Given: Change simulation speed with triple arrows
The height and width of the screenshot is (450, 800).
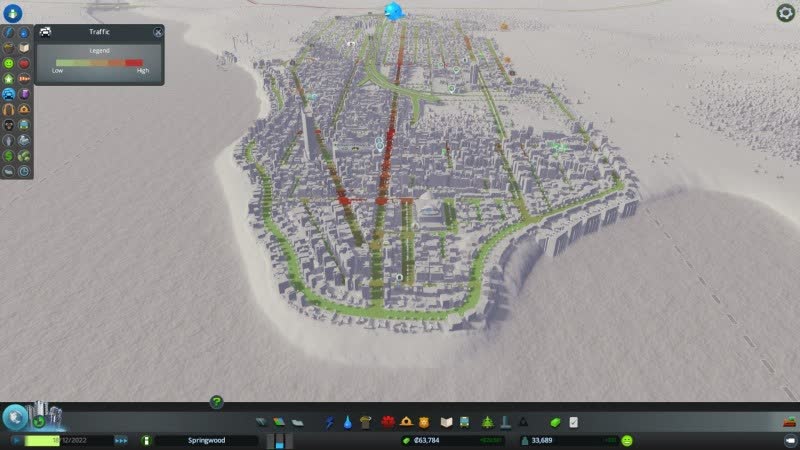Looking at the screenshot, I should point(121,440).
